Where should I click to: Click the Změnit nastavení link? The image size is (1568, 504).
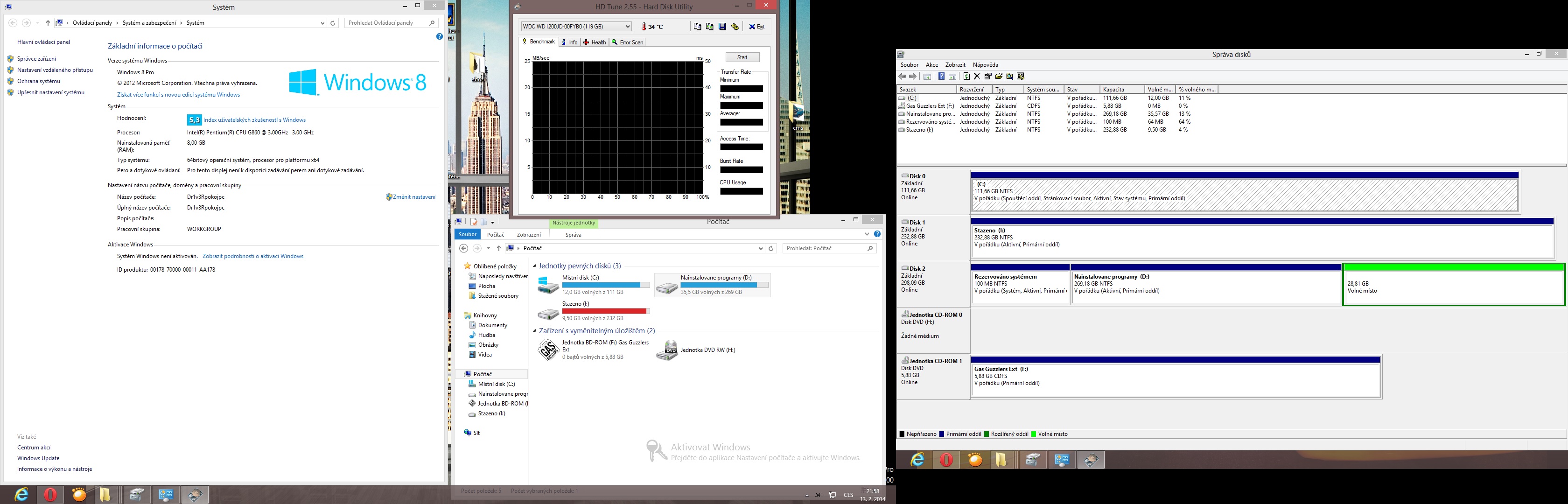click(414, 197)
